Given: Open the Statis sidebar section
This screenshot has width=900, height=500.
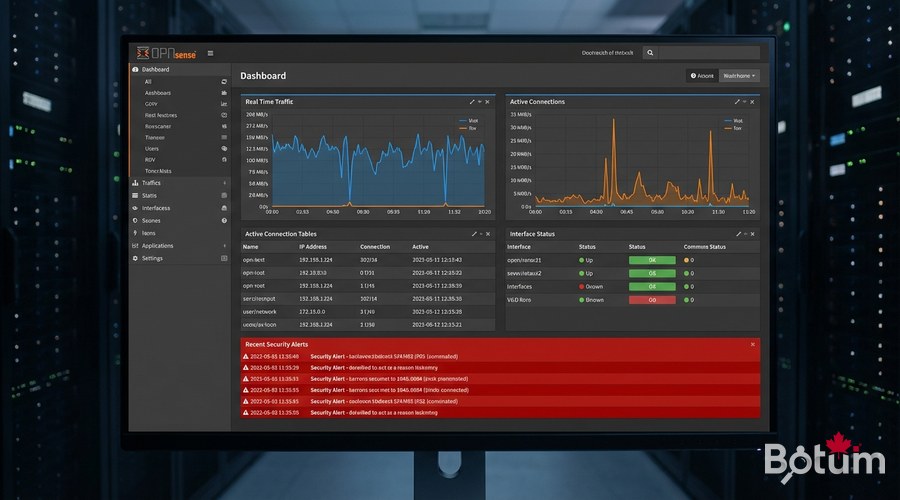Looking at the screenshot, I should 149,196.
